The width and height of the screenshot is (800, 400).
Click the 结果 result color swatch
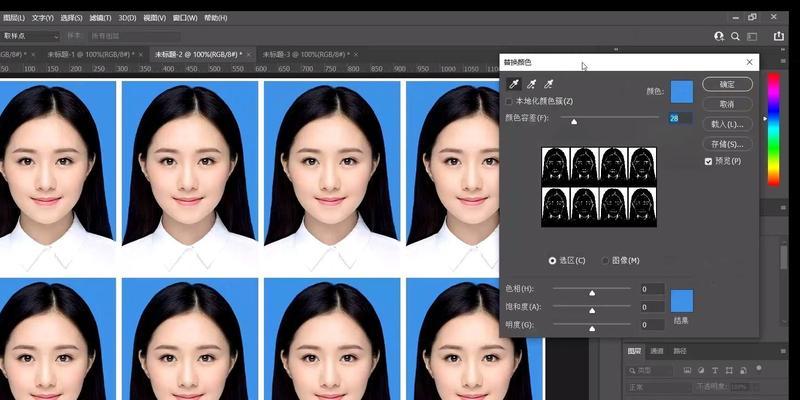point(682,301)
